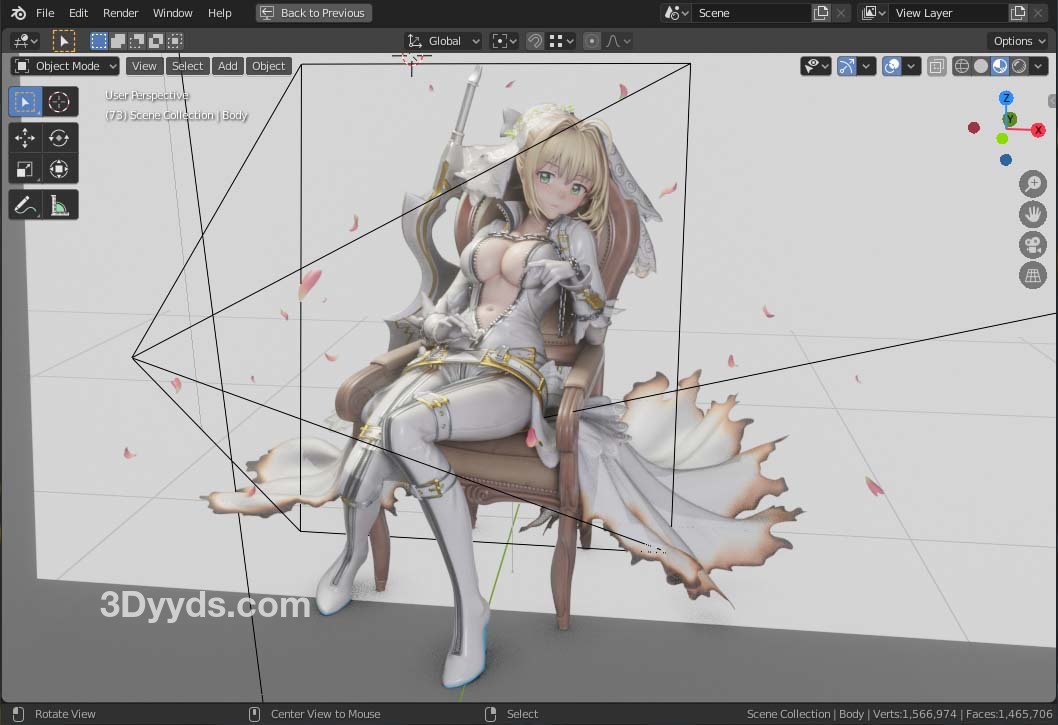Image resolution: width=1058 pixels, height=725 pixels.
Task: Toggle the show gizmo button
Action: pos(847,67)
